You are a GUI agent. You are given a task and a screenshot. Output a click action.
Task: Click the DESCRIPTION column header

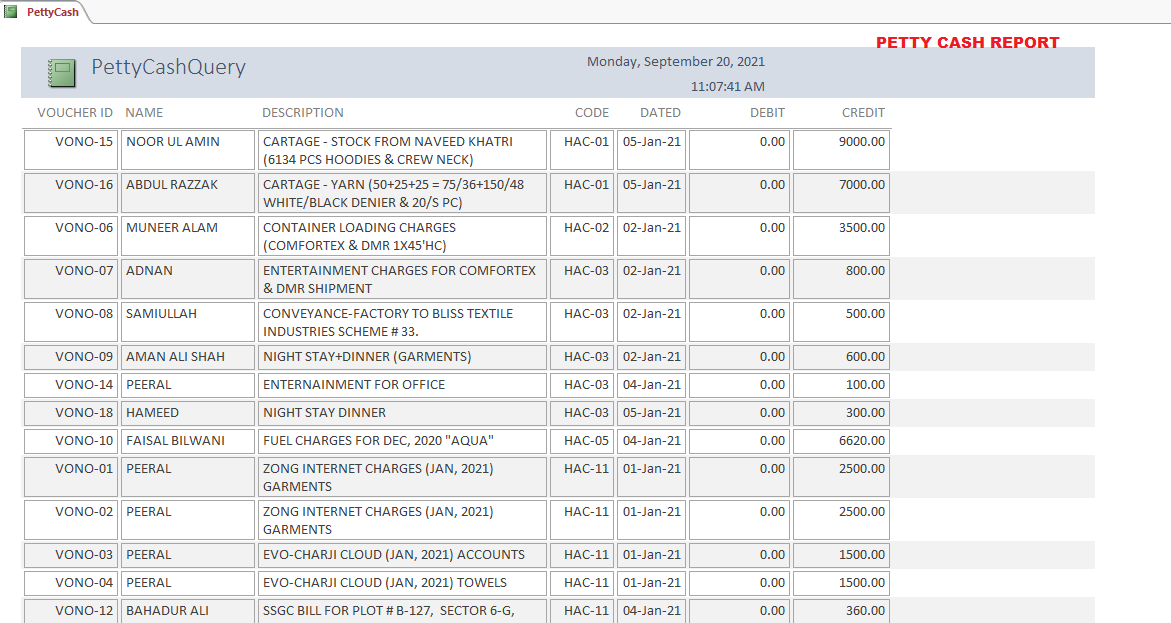pyautogui.click(x=302, y=113)
